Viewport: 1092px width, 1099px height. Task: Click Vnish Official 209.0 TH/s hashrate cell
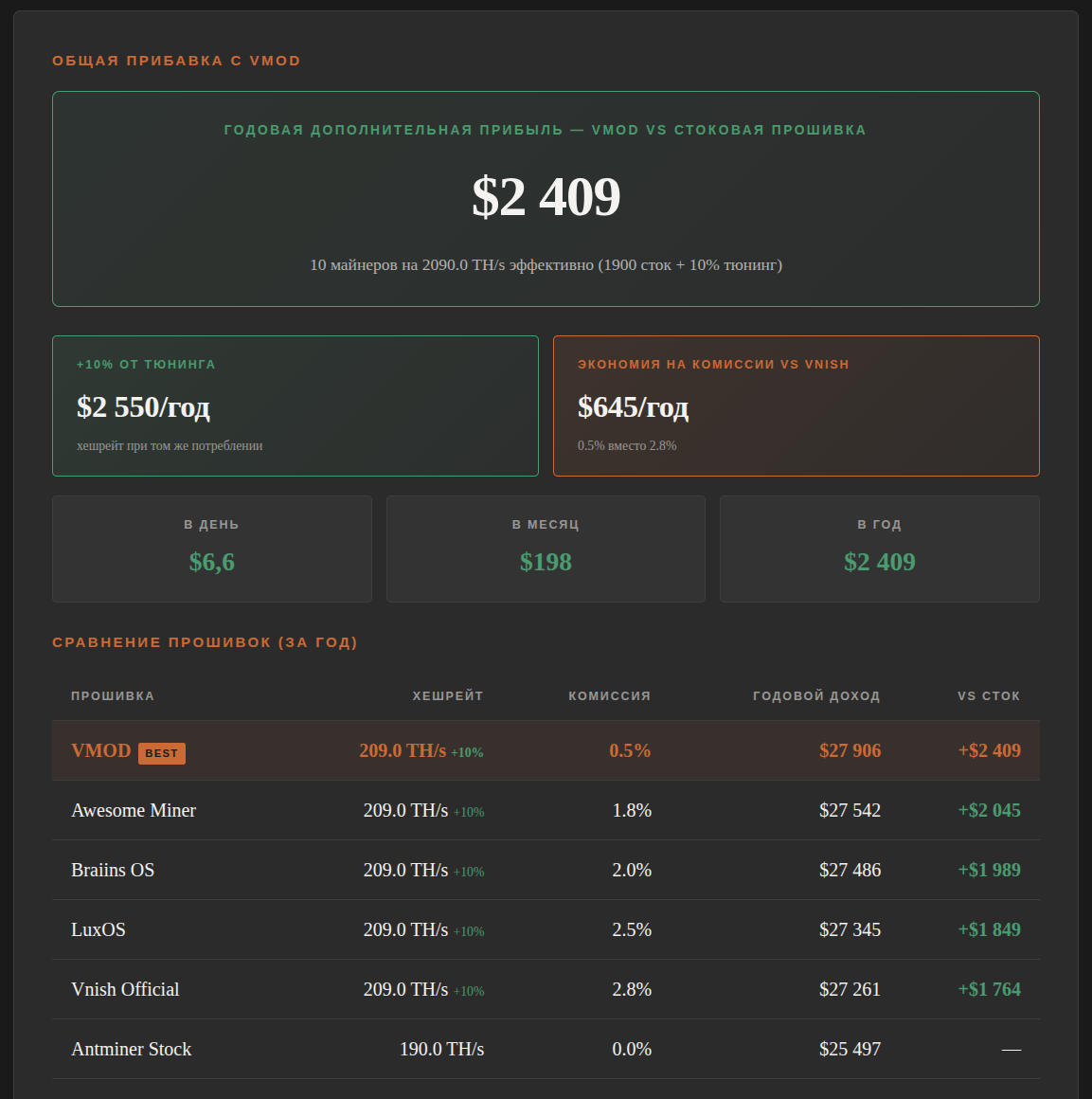[423, 989]
